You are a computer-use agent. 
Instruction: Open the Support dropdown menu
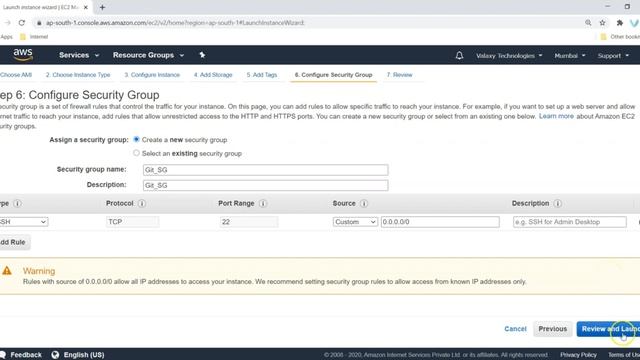613,56
